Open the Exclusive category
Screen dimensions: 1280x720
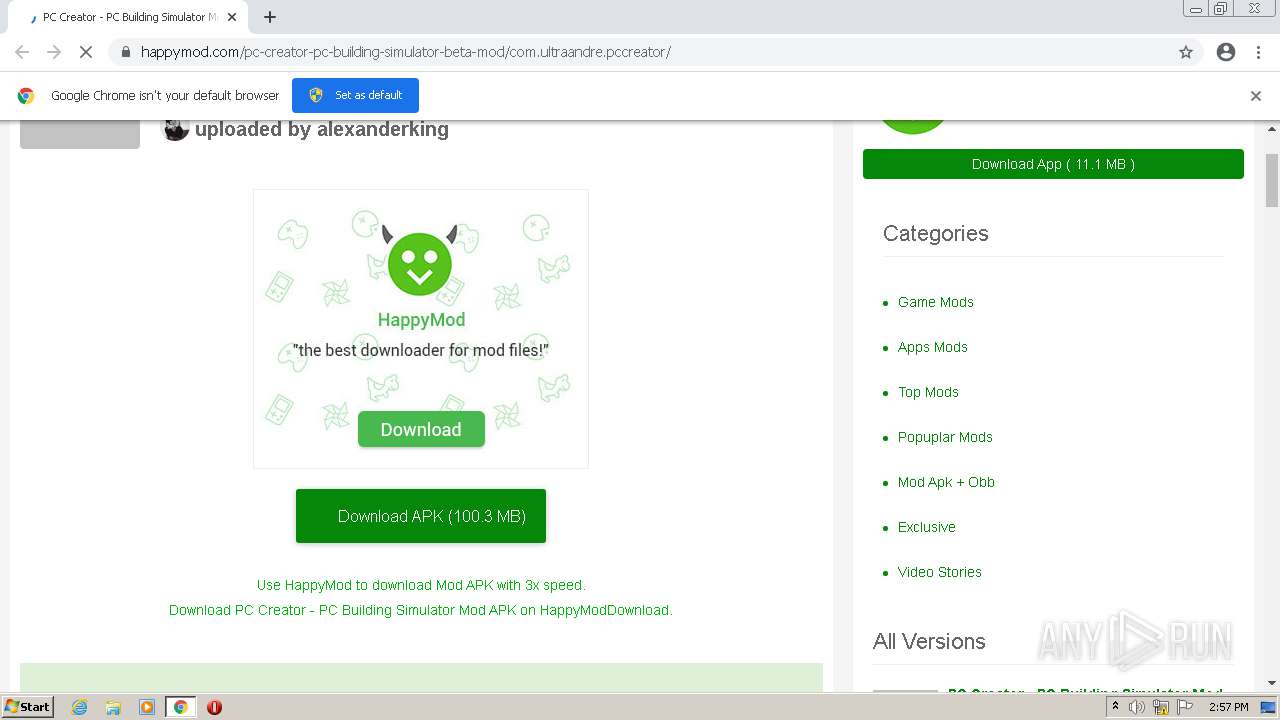point(926,527)
